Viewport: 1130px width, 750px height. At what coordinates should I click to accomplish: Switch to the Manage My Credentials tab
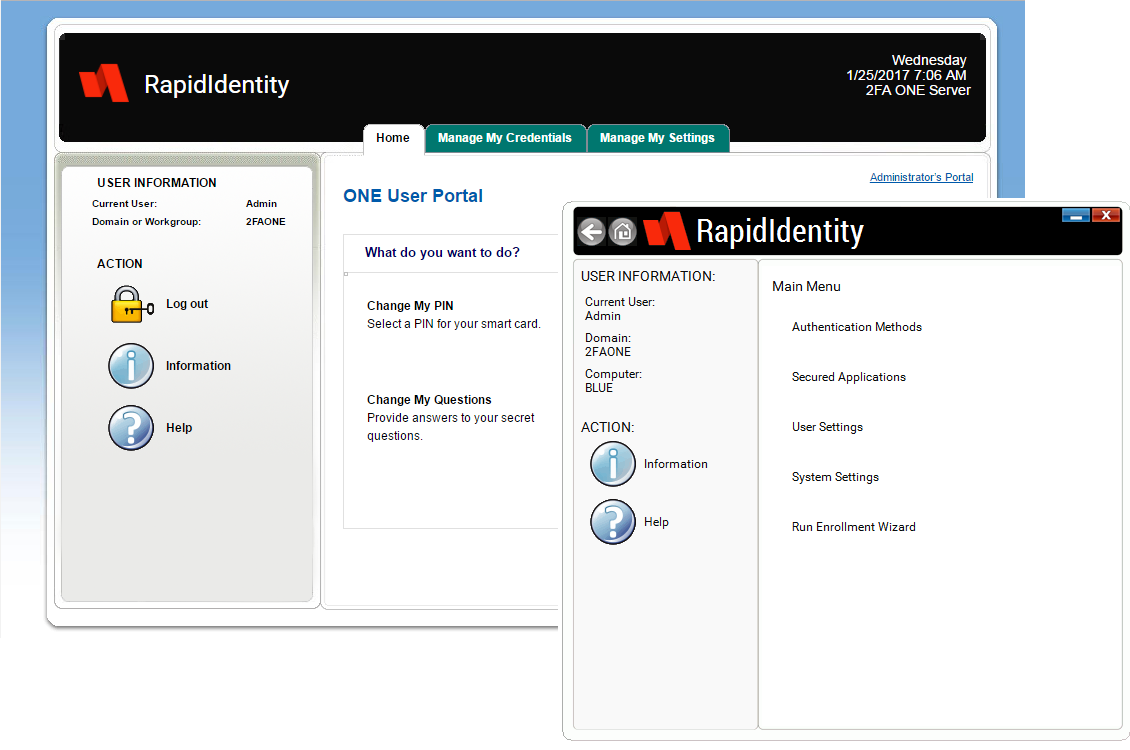tap(505, 138)
